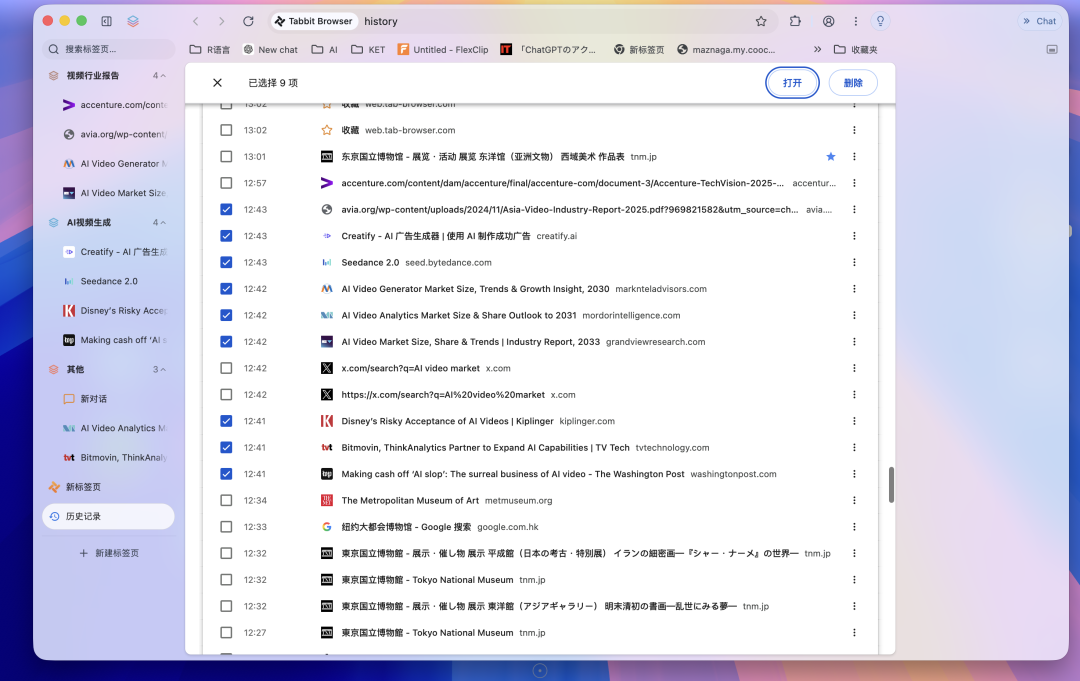Click the 搜索标签页 search field
Screen dimensions: 1080x681
[108, 49]
